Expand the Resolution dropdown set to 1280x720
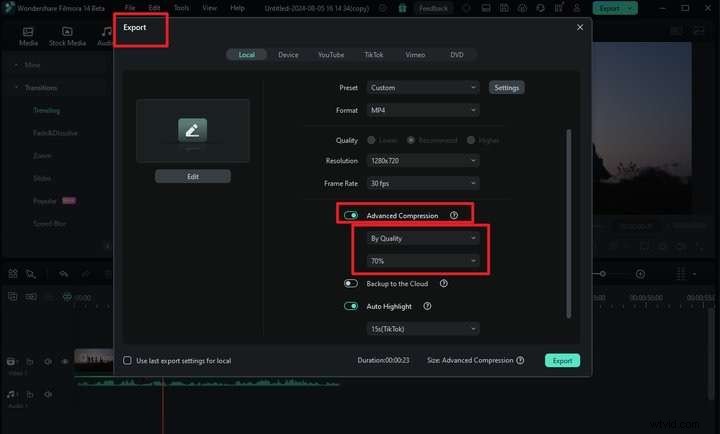This screenshot has height=434, width=720. [422, 160]
